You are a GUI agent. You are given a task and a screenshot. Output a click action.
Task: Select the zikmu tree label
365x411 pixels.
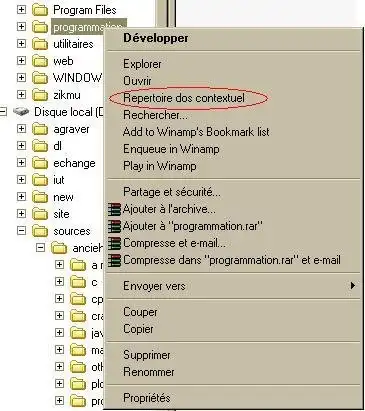(67, 95)
